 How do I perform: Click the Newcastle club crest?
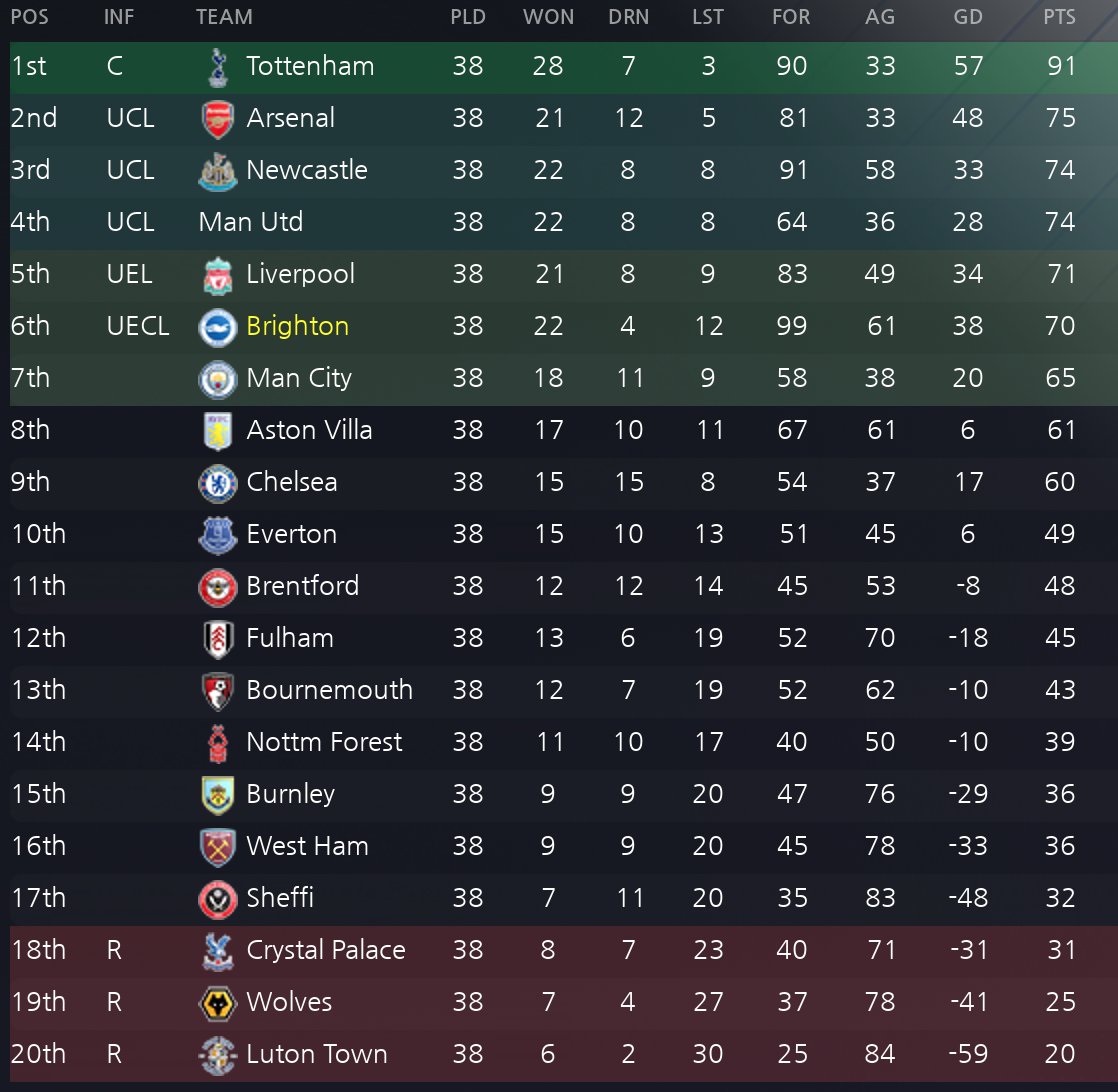217,172
